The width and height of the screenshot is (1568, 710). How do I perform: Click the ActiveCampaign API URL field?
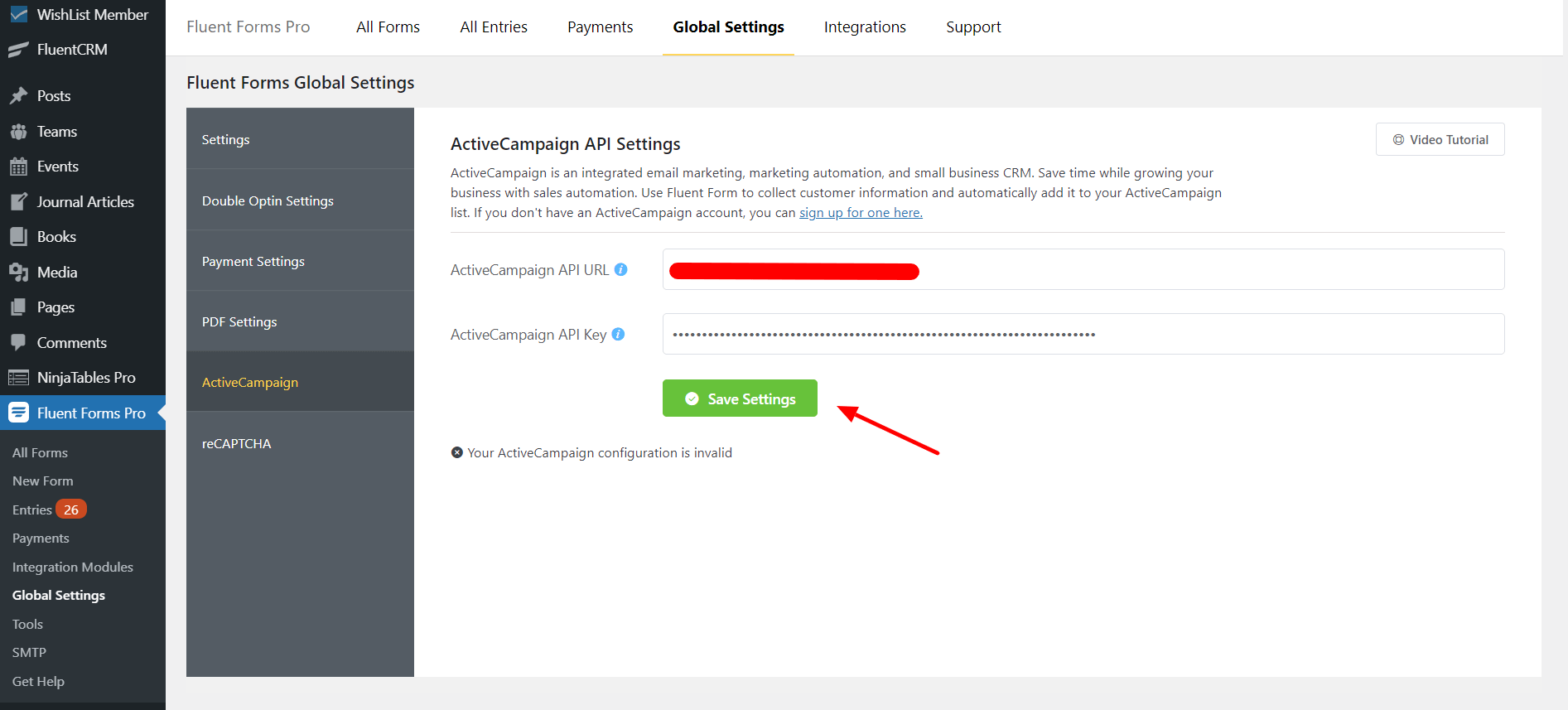click(1083, 269)
